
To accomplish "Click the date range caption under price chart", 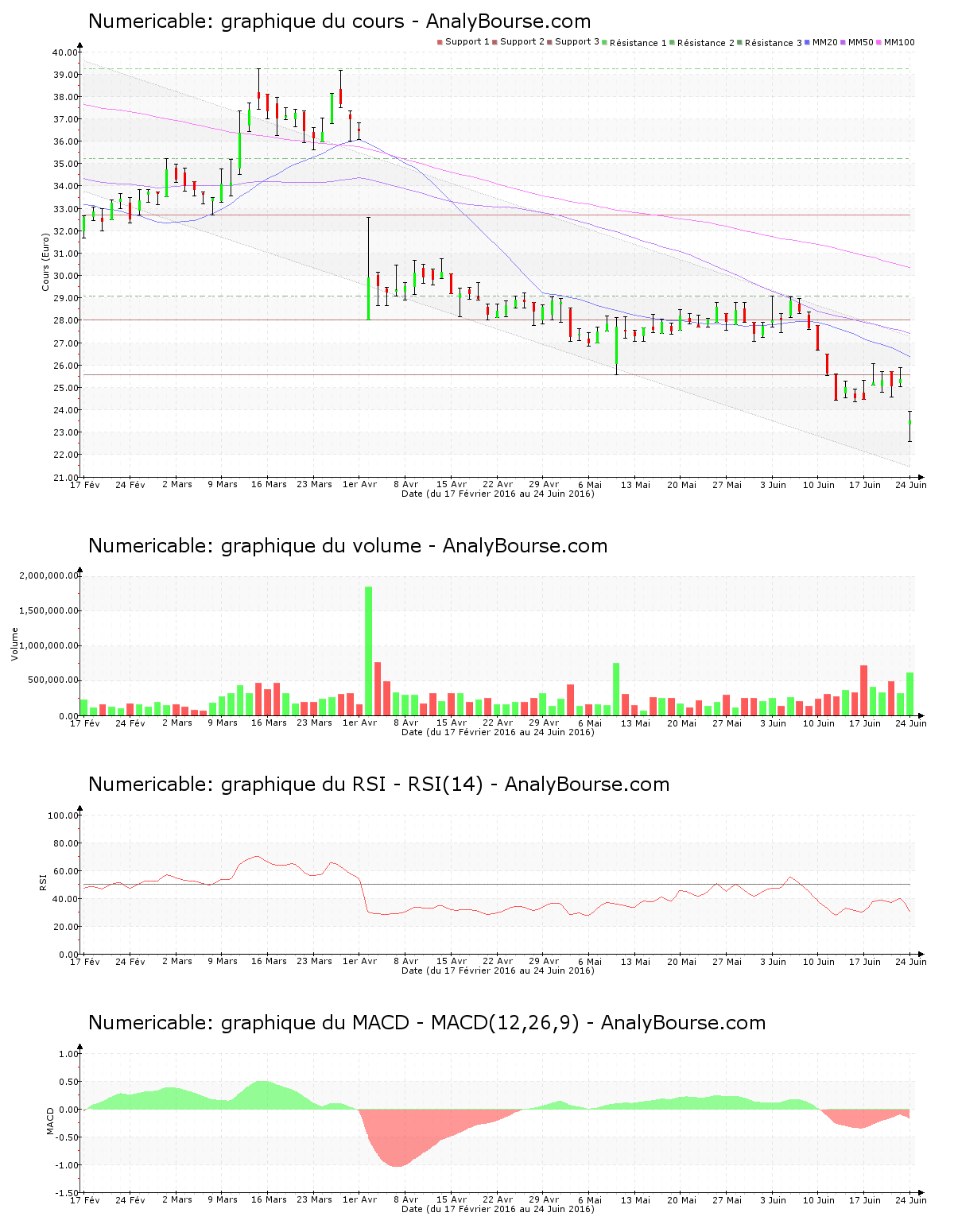I will pyautogui.click(x=498, y=494).
